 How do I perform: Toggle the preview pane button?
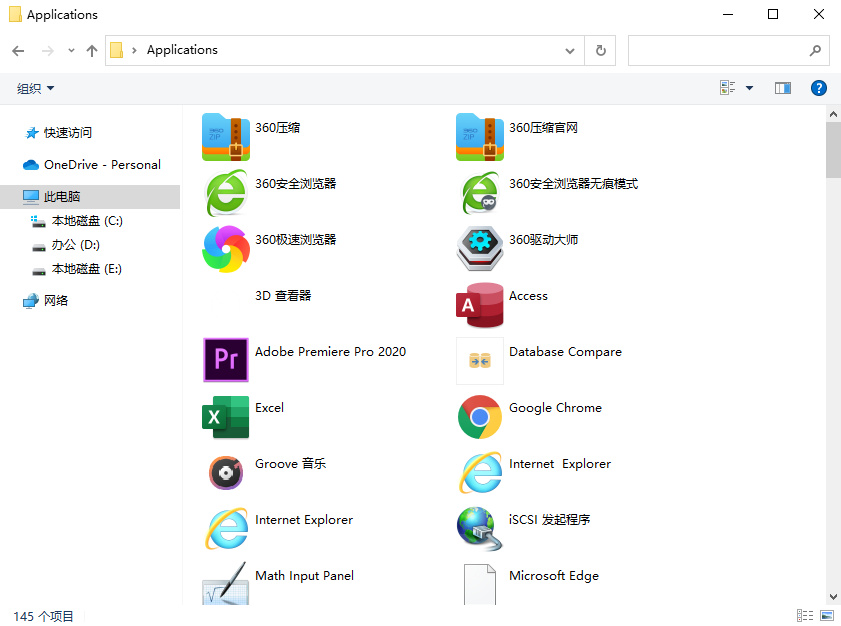(782, 88)
